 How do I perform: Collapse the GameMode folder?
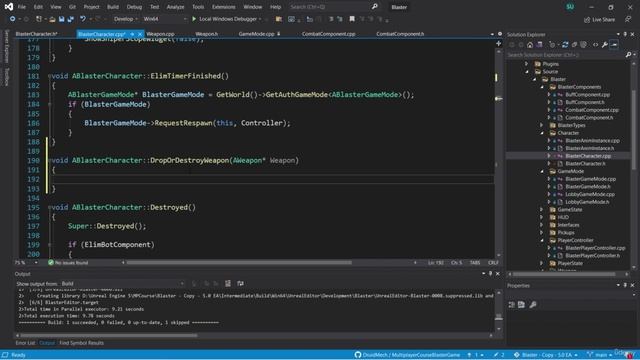click(x=542, y=171)
